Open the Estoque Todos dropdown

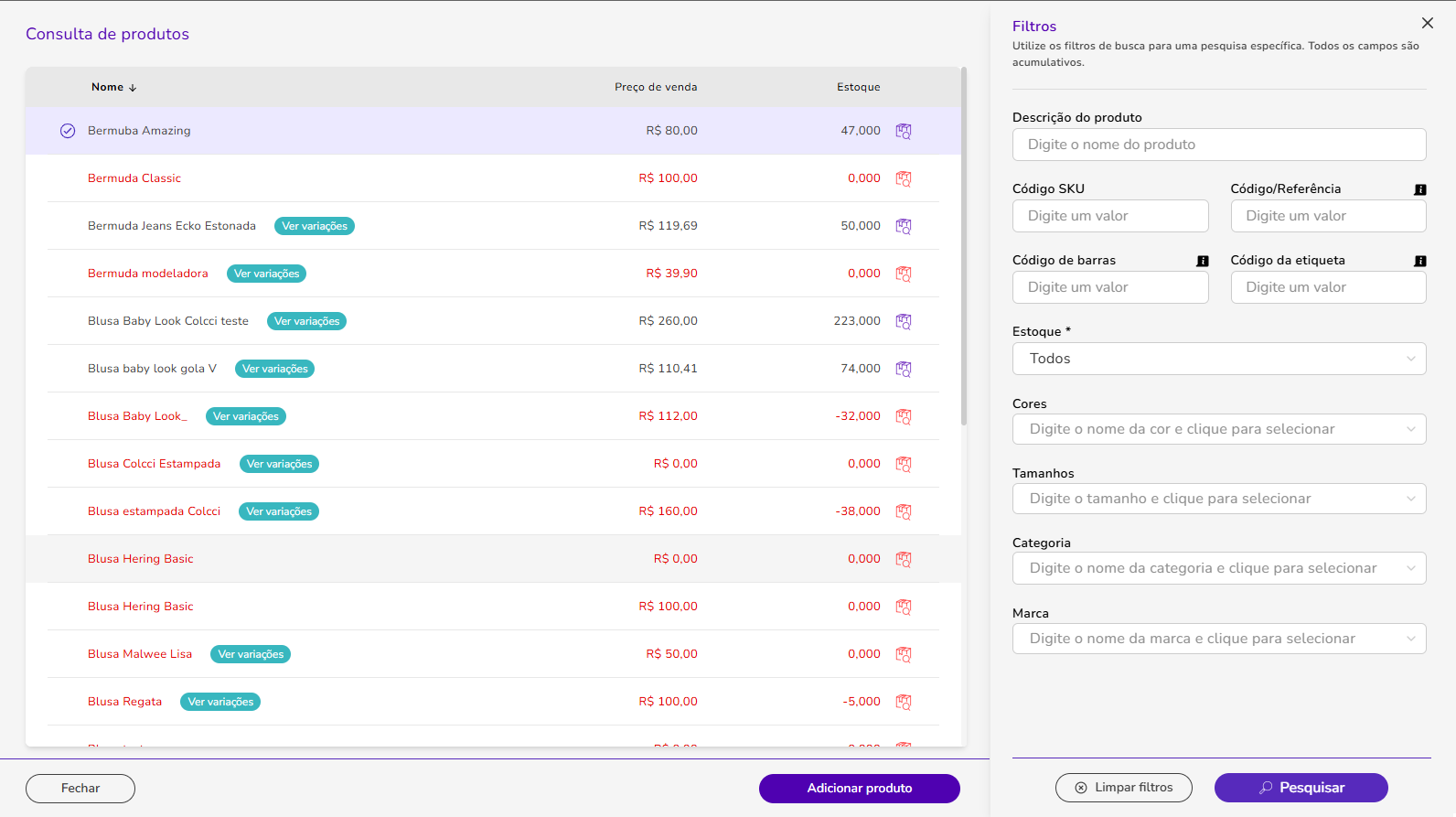coord(1219,359)
